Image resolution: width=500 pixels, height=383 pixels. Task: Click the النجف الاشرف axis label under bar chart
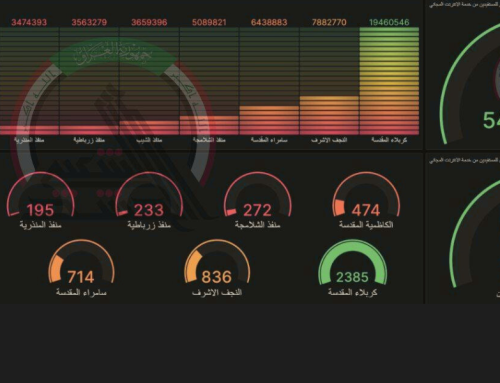pyautogui.click(x=329, y=140)
